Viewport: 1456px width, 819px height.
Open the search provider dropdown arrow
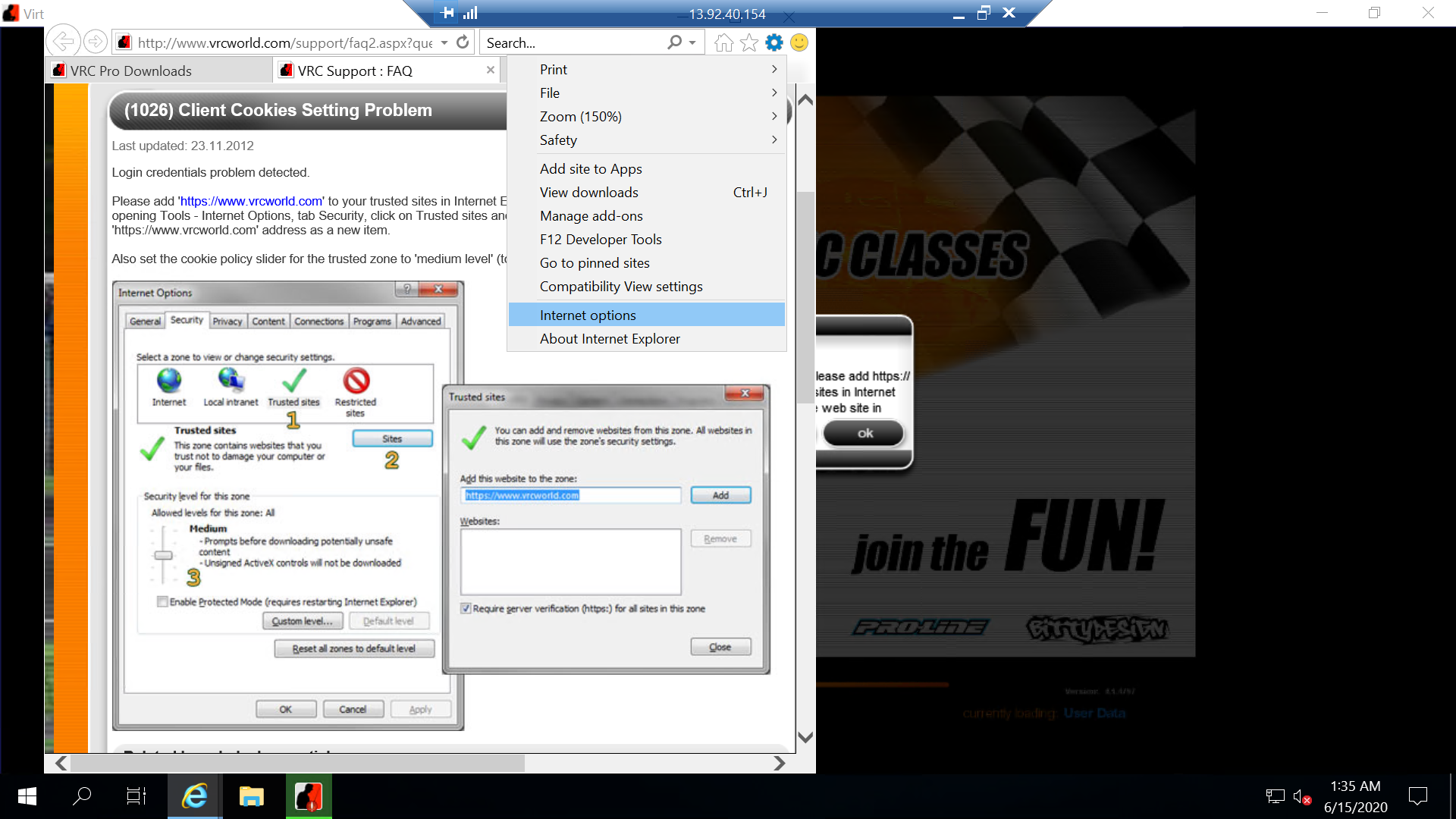click(692, 43)
